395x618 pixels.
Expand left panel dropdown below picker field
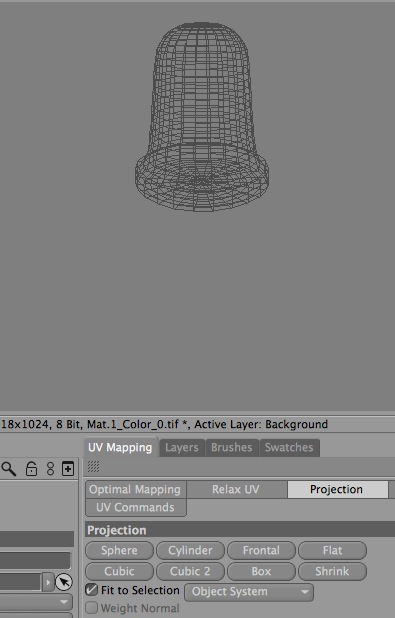click(36, 602)
